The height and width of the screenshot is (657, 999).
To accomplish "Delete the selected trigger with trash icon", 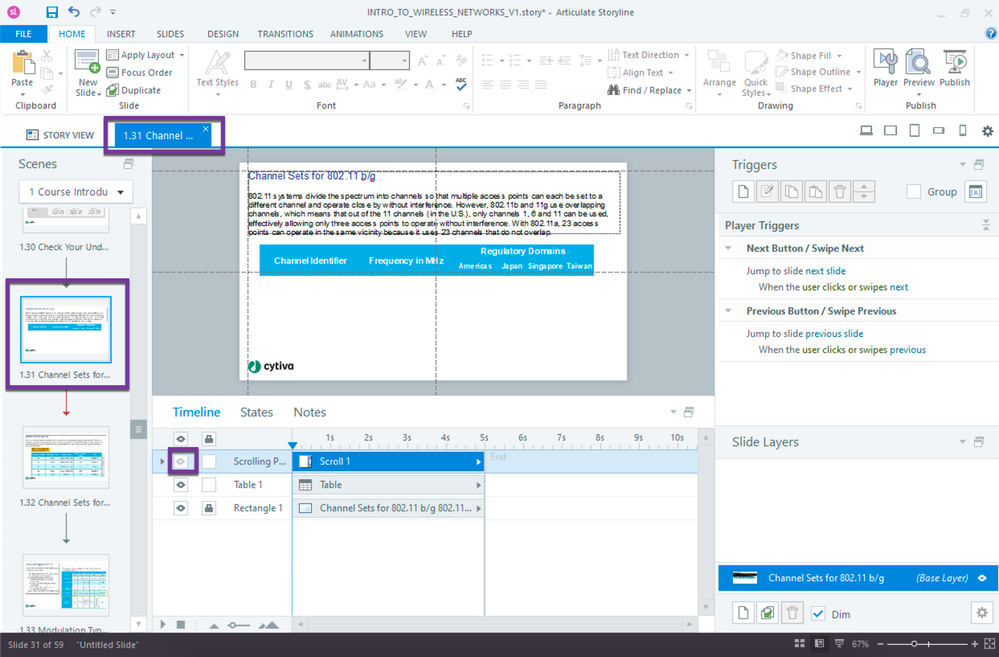I will click(840, 192).
